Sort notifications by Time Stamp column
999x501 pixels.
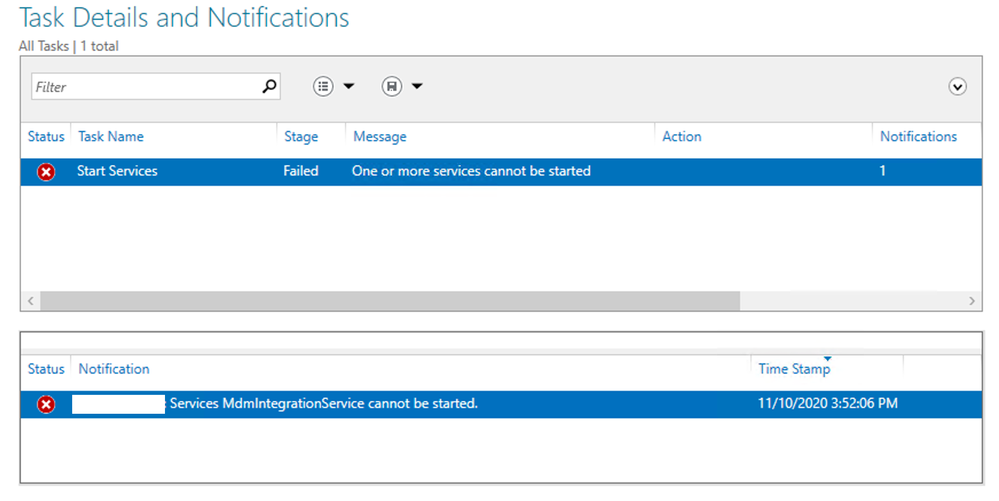click(794, 369)
